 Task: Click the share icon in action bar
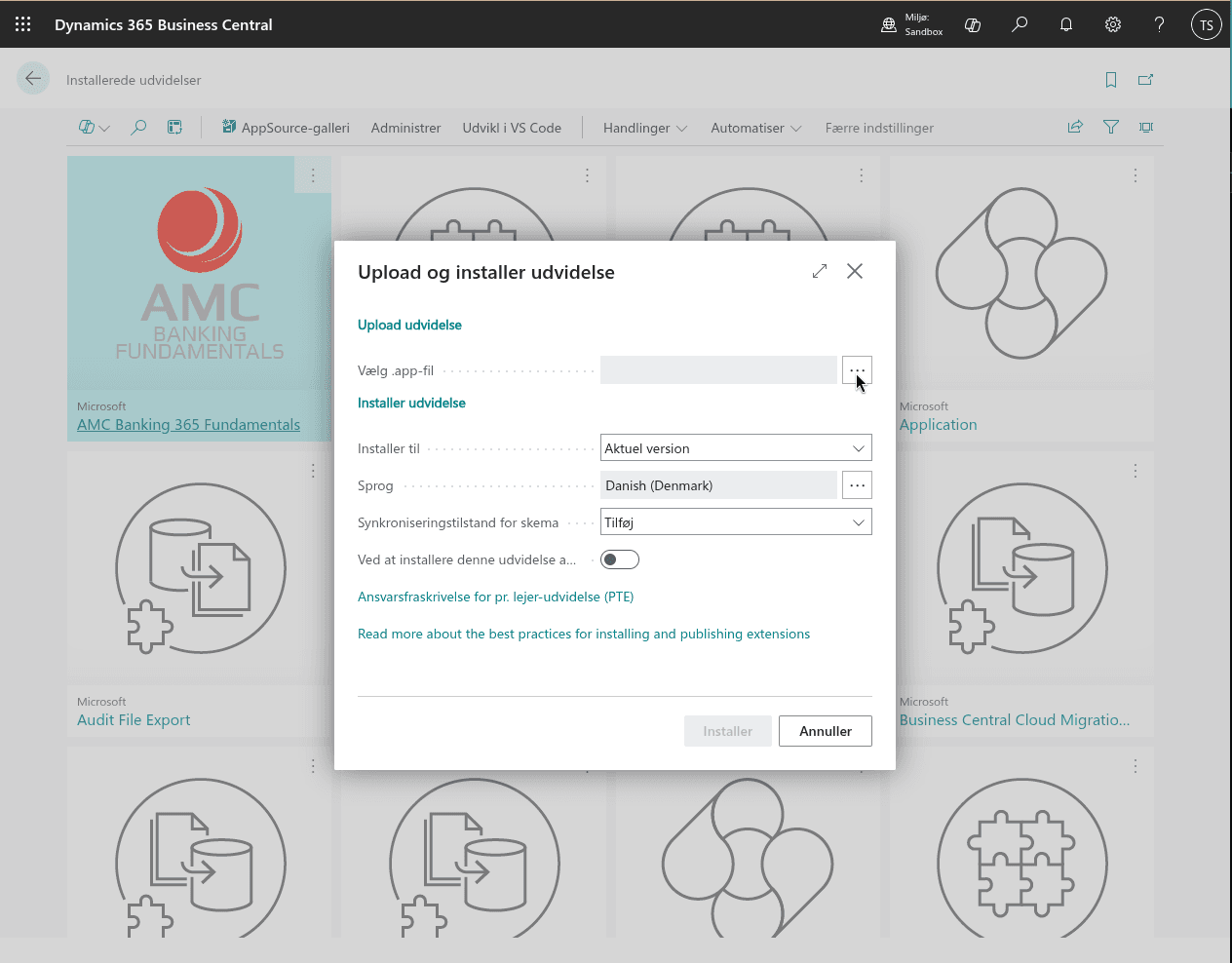tap(1075, 127)
